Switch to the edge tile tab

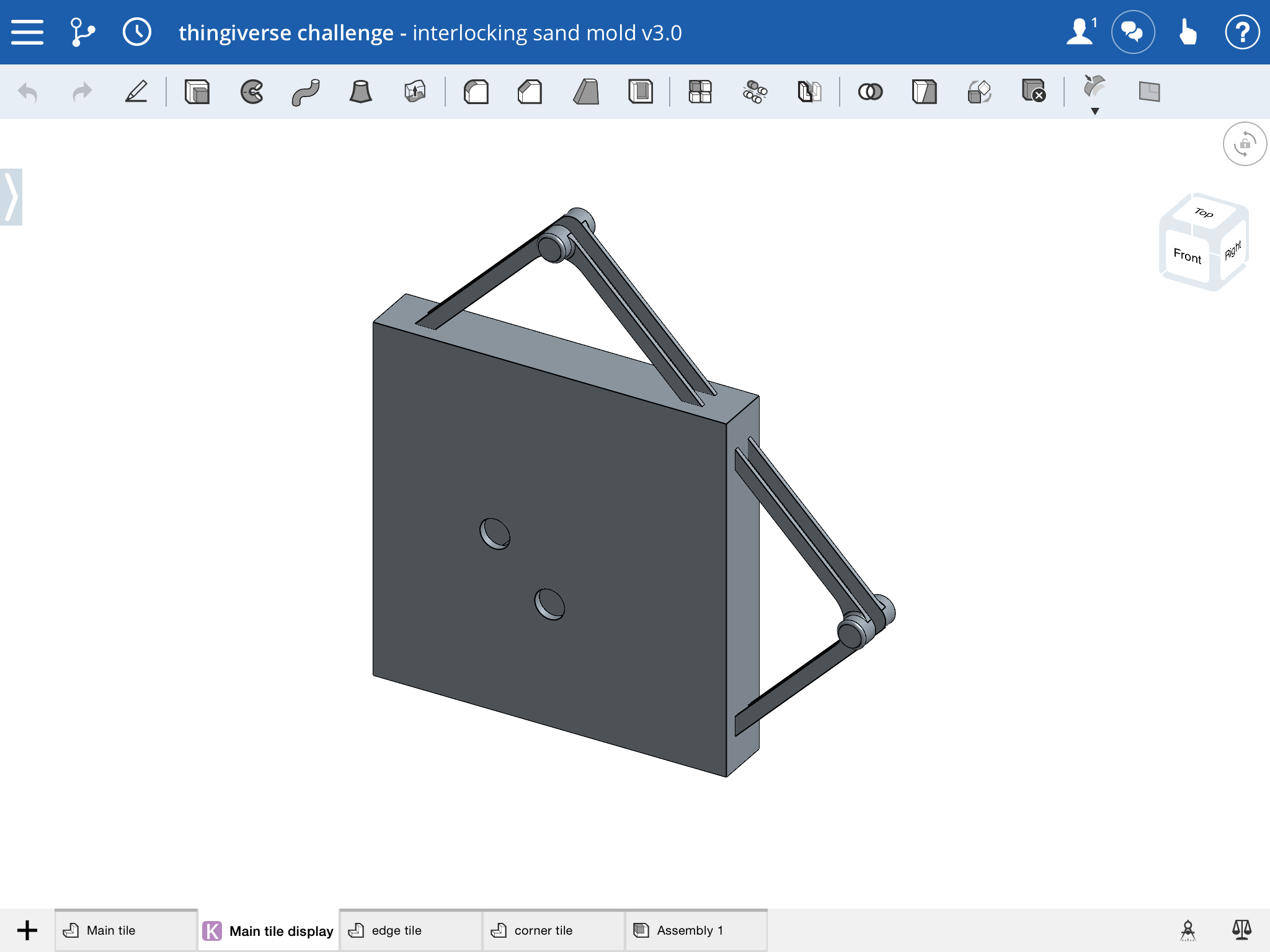pyautogui.click(x=411, y=930)
